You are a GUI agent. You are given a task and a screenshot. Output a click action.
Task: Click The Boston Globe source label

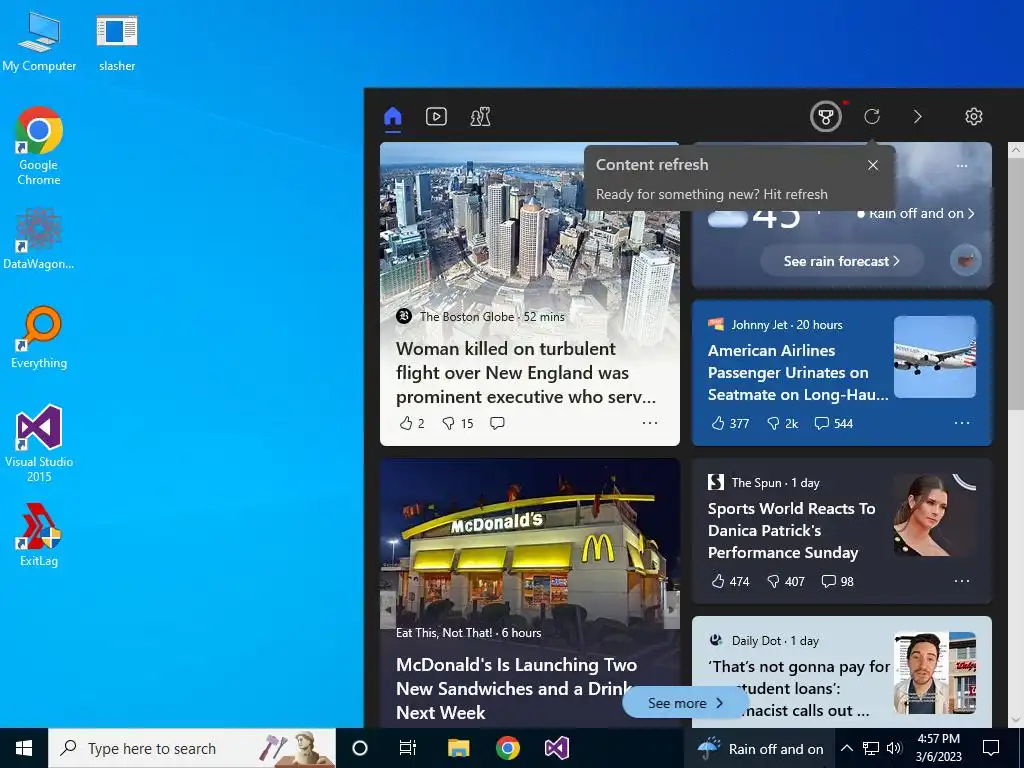[x=467, y=317]
